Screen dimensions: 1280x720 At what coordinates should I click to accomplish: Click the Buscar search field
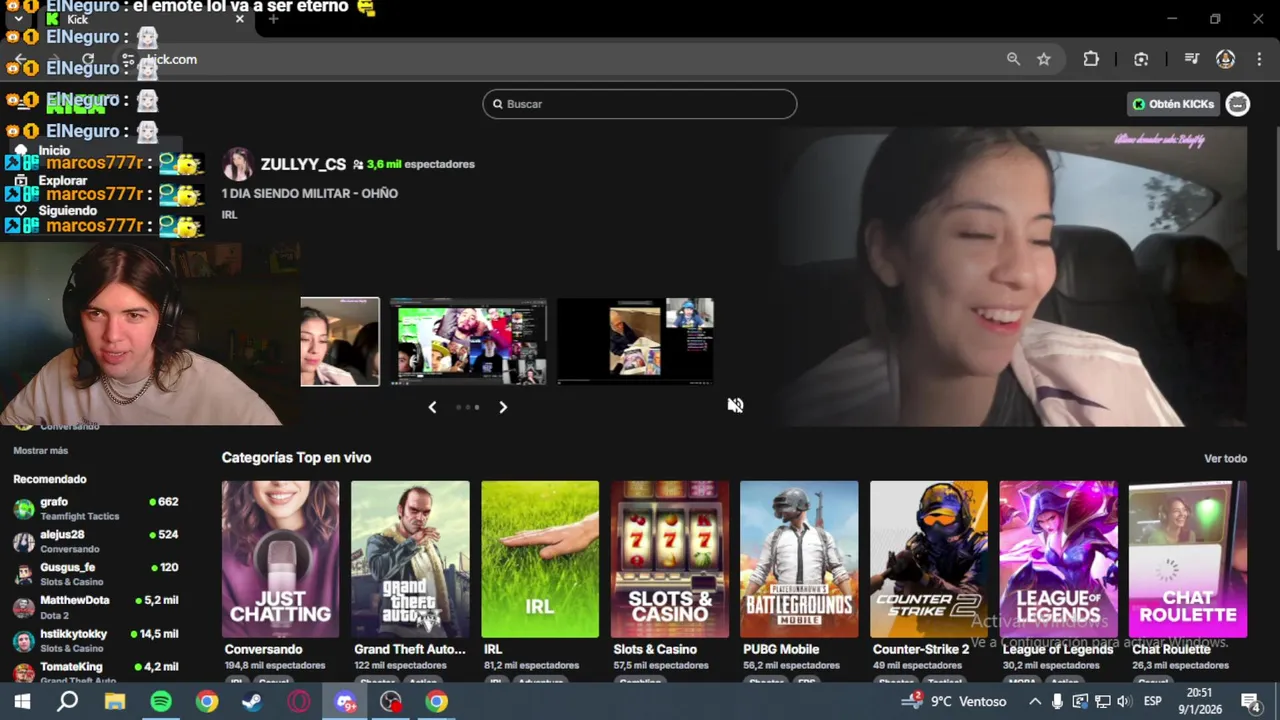point(640,104)
